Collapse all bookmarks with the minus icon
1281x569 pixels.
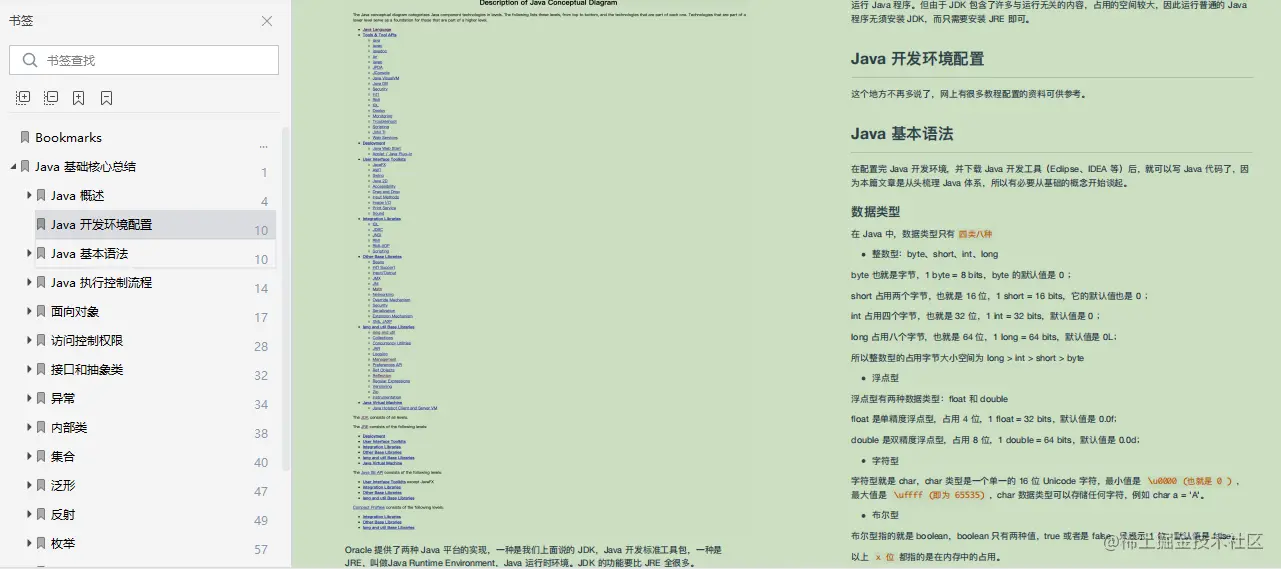51,98
